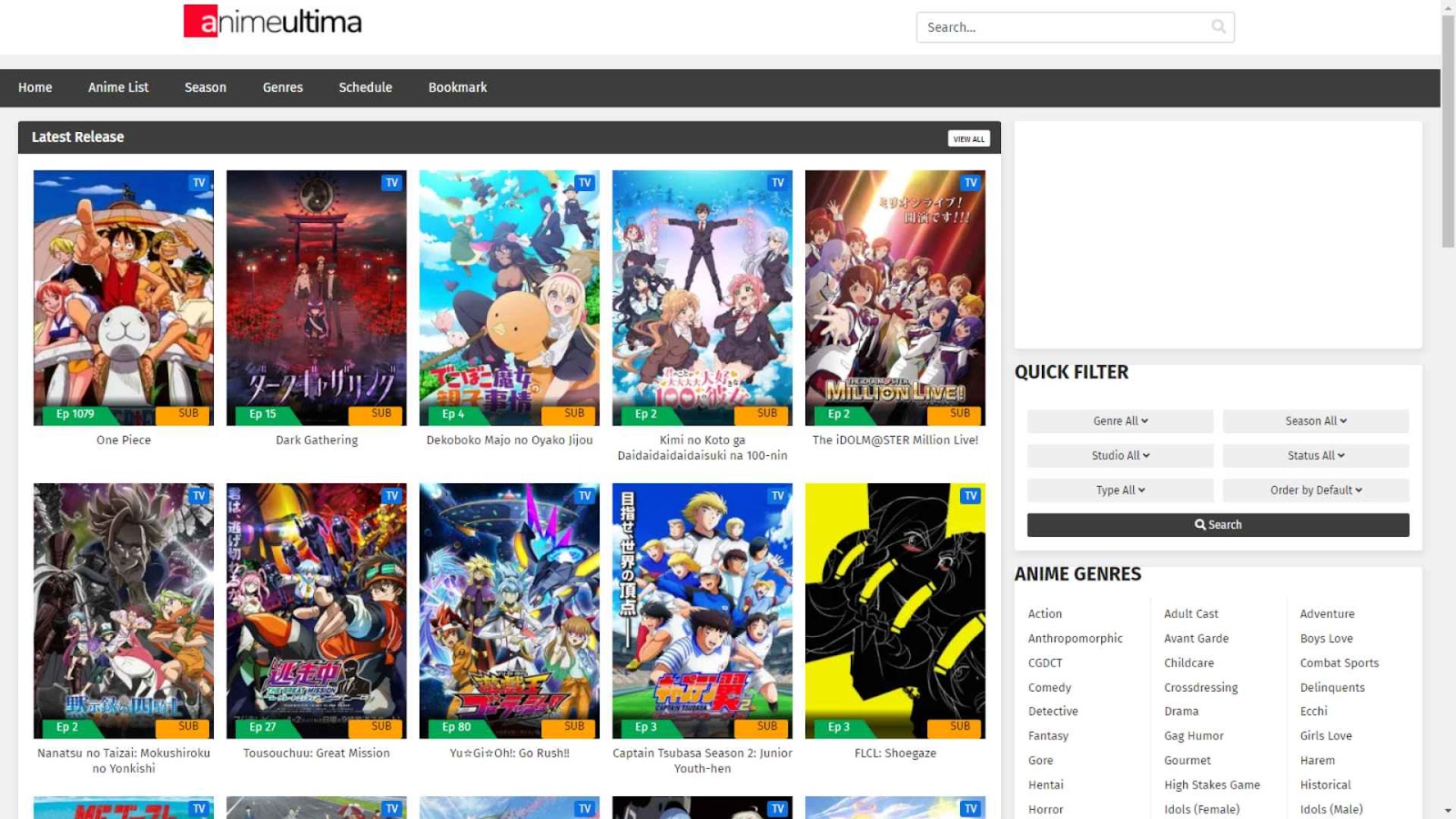Open the Dark Gathering poster thumbnail
The height and width of the screenshot is (819, 1456).
pyautogui.click(x=317, y=298)
